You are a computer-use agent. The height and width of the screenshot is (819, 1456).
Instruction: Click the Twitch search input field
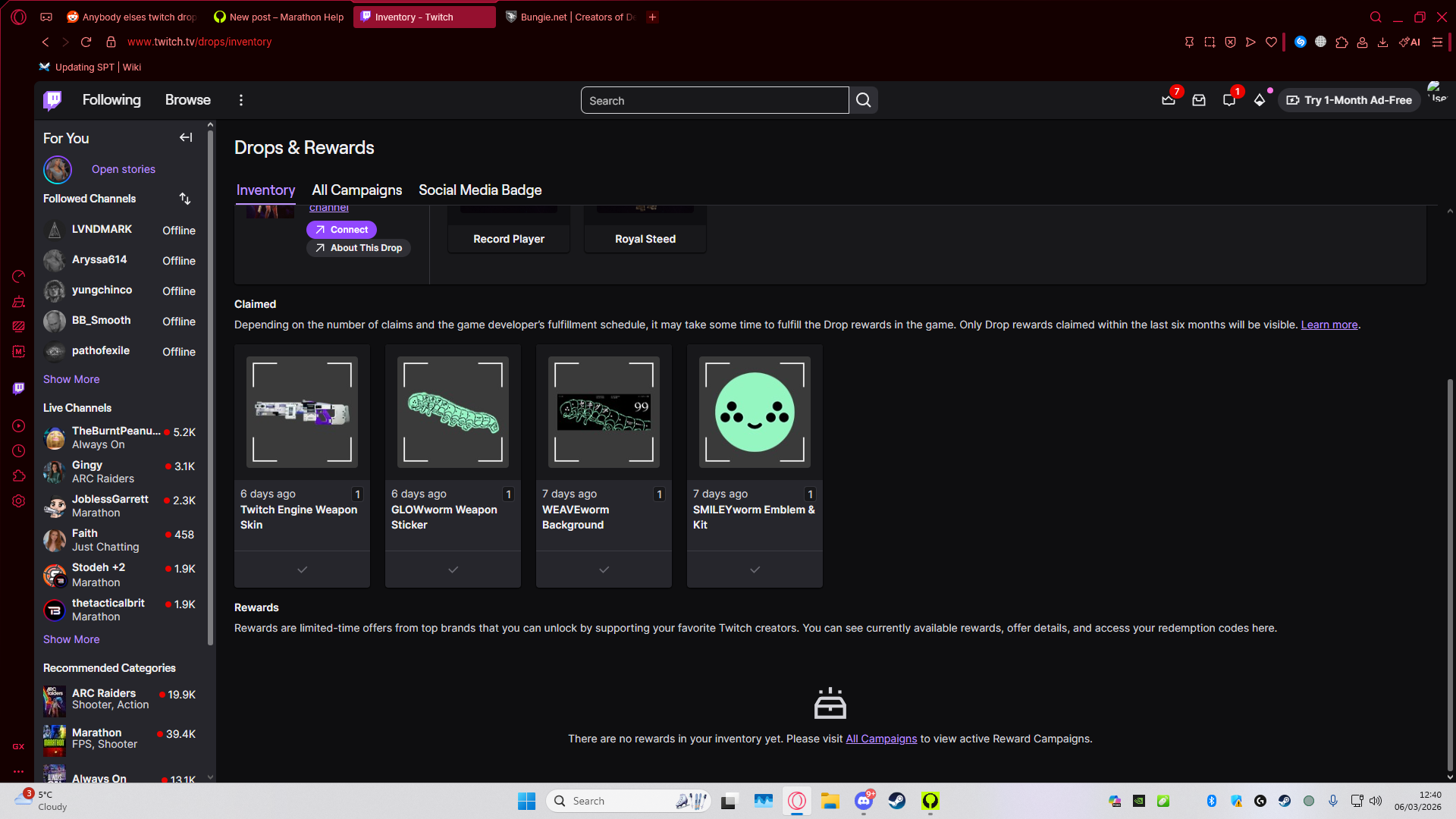coord(714,100)
